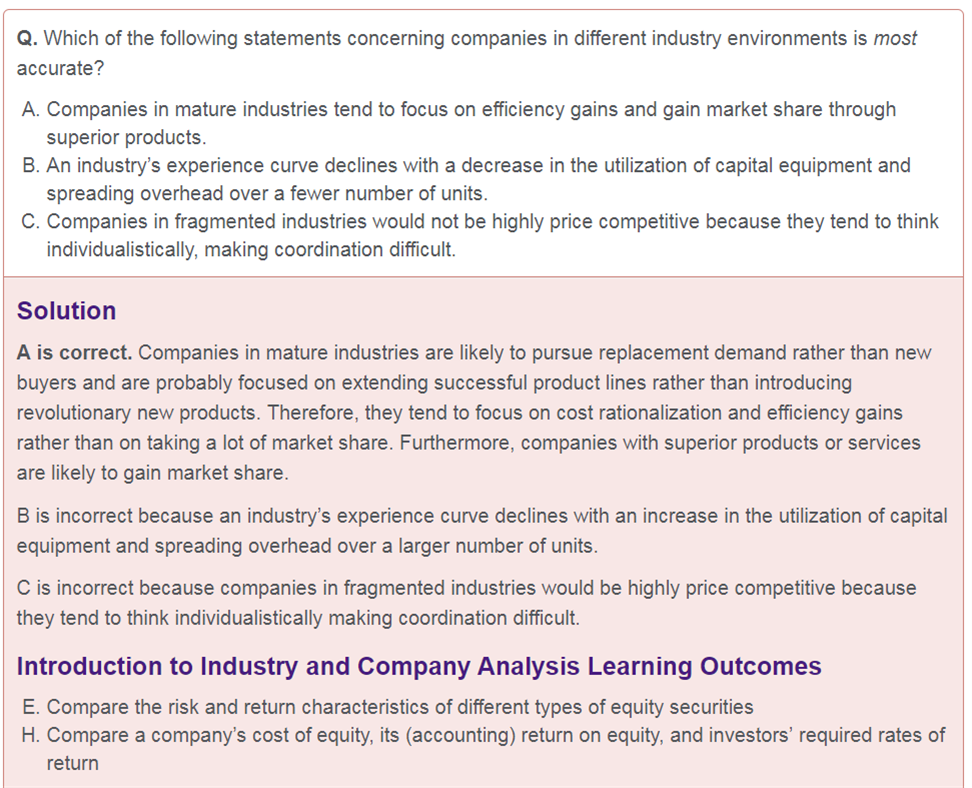
Task: Click the letter 'A.' option marker
Action: point(31,109)
